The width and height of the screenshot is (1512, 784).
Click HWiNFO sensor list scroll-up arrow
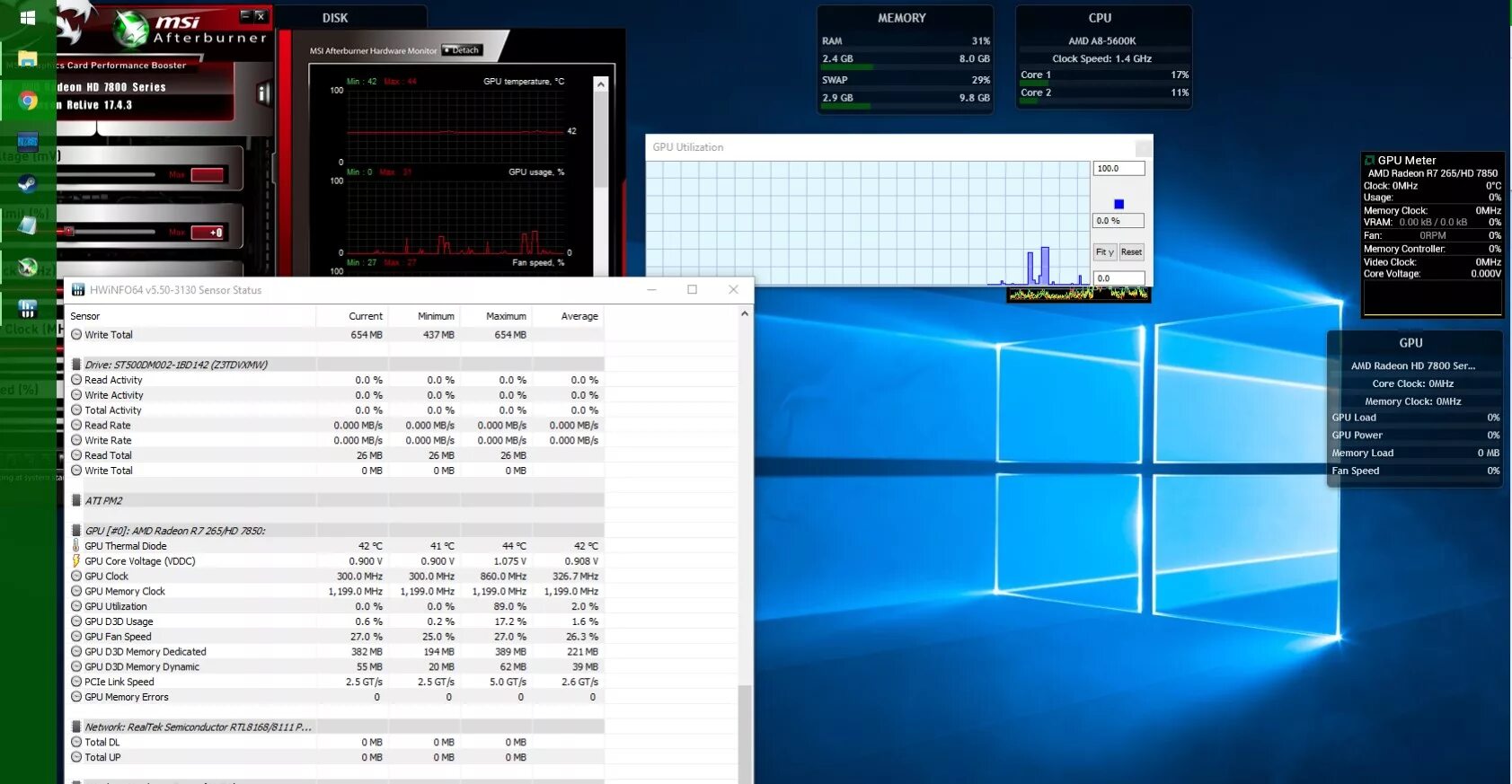[744, 313]
